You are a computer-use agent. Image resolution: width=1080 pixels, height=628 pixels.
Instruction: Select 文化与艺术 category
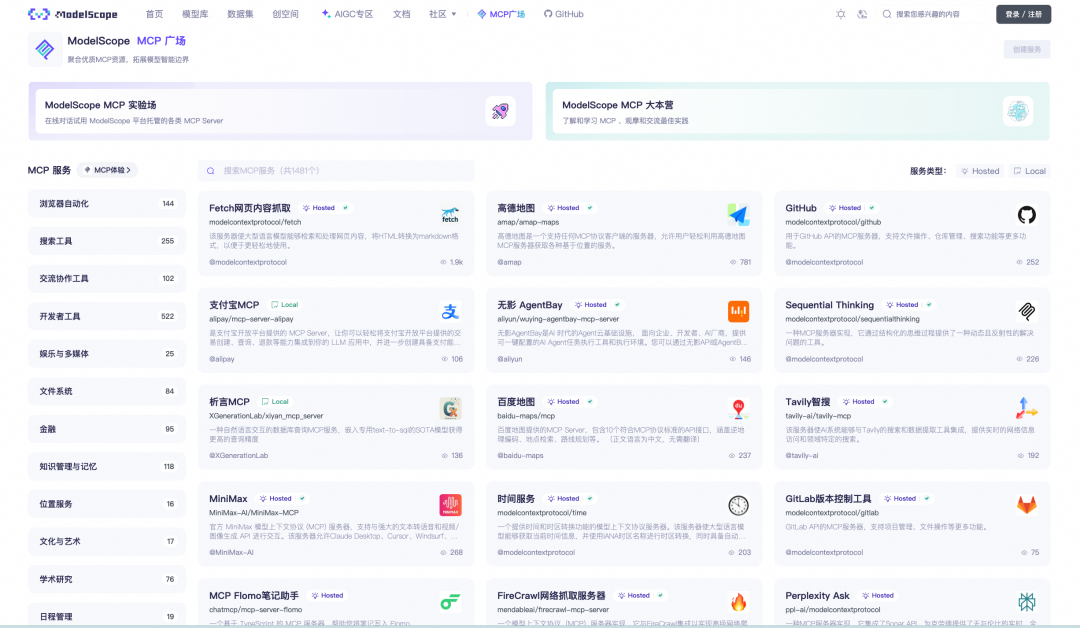[107, 541]
